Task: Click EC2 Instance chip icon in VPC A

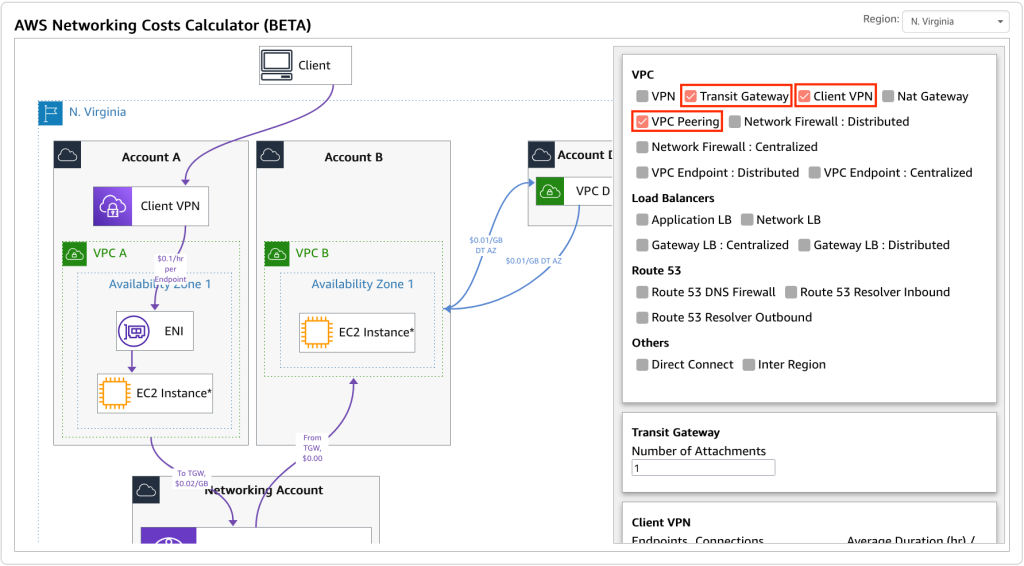Action: tap(114, 393)
